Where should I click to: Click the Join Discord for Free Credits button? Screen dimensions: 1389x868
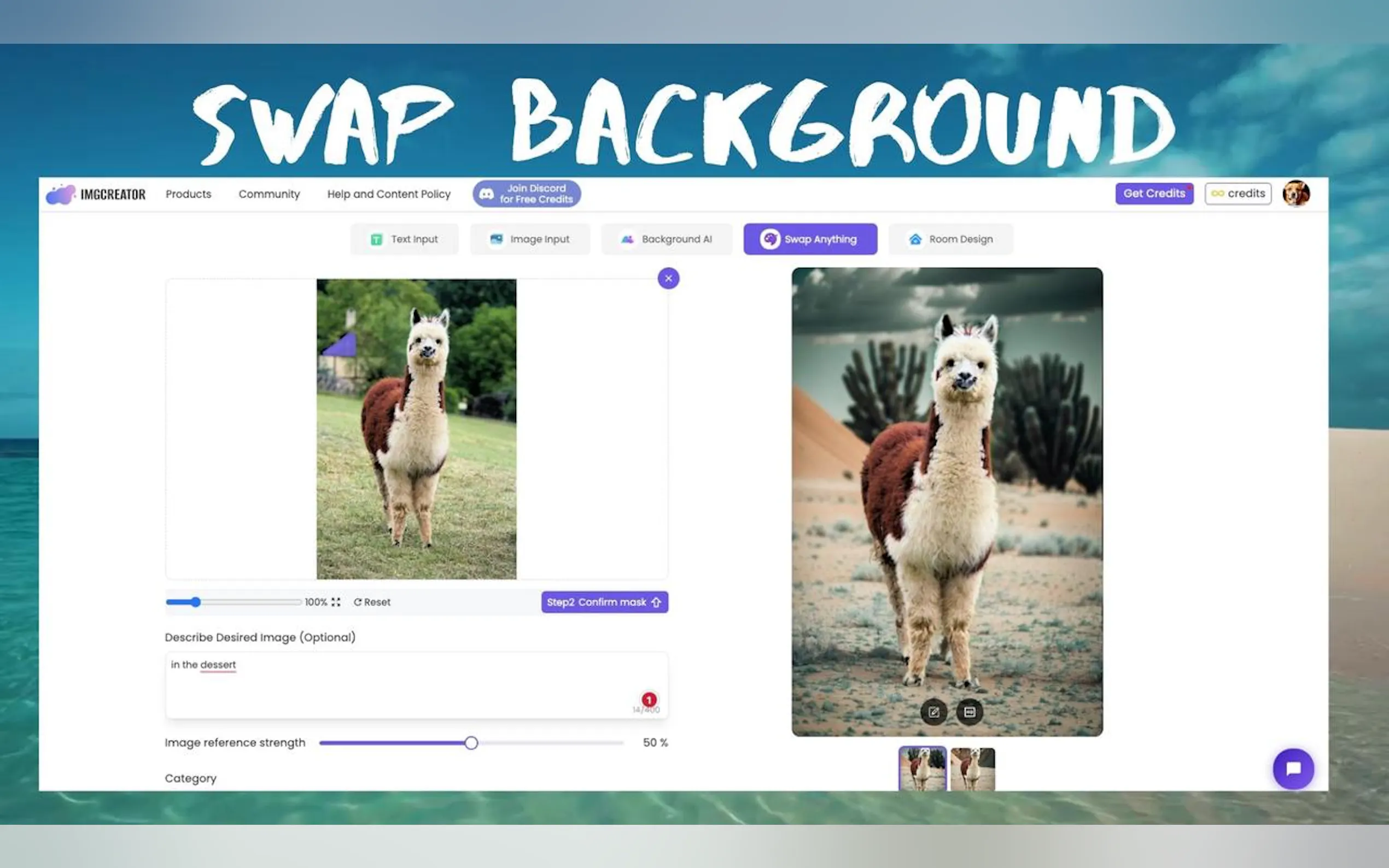527,194
